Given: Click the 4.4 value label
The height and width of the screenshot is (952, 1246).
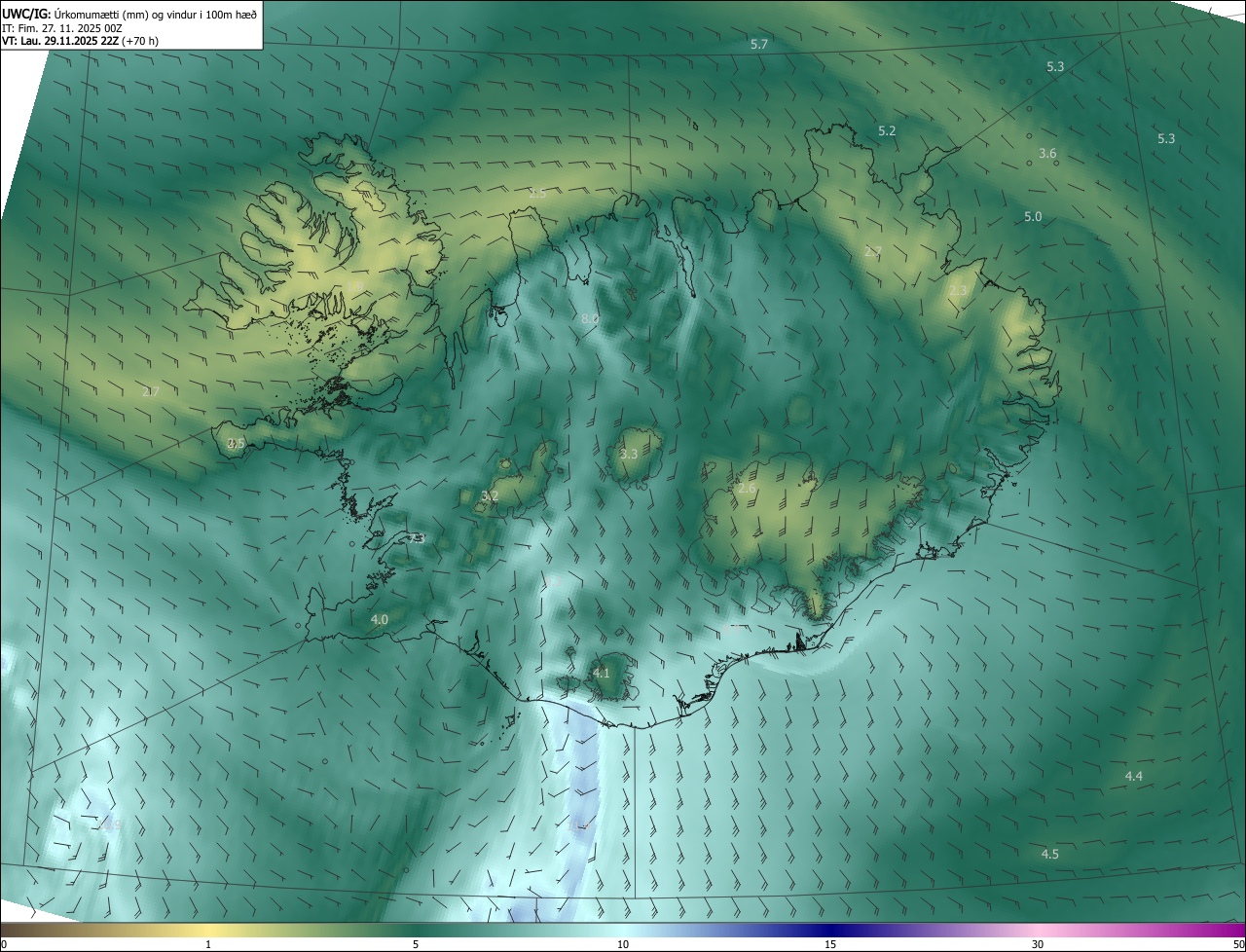Looking at the screenshot, I should [x=1134, y=776].
